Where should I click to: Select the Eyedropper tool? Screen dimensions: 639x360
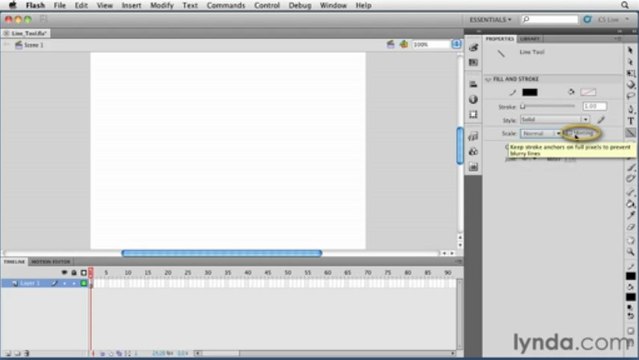pos(630,215)
